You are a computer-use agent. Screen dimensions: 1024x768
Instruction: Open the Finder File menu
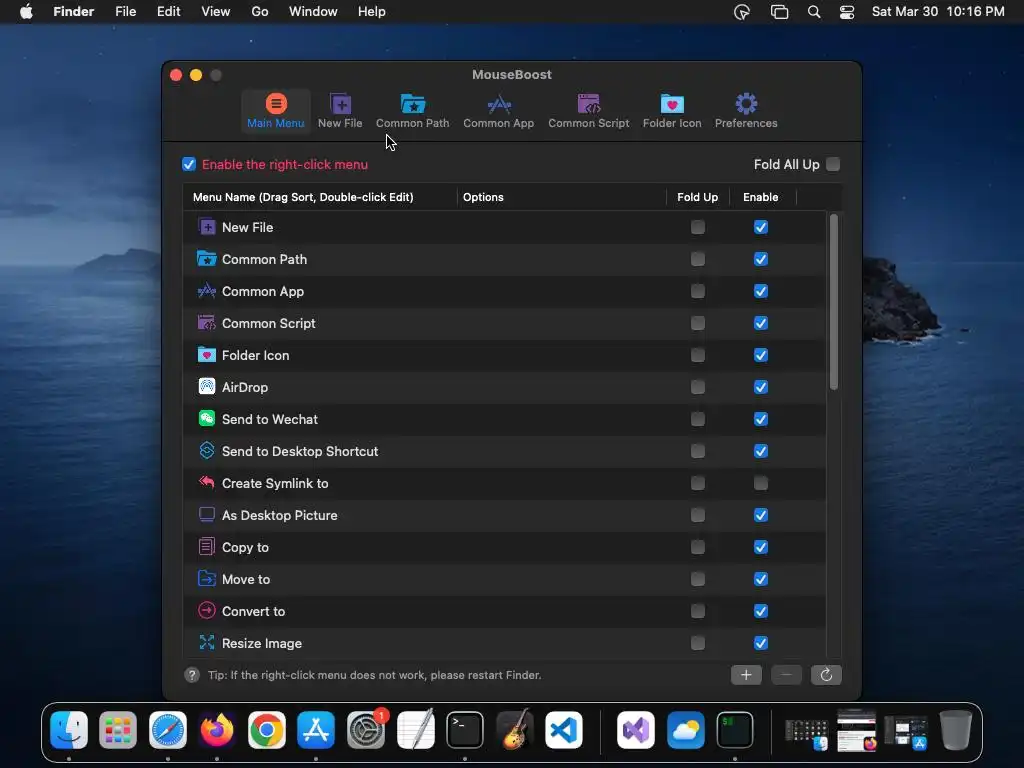(x=125, y=12)
